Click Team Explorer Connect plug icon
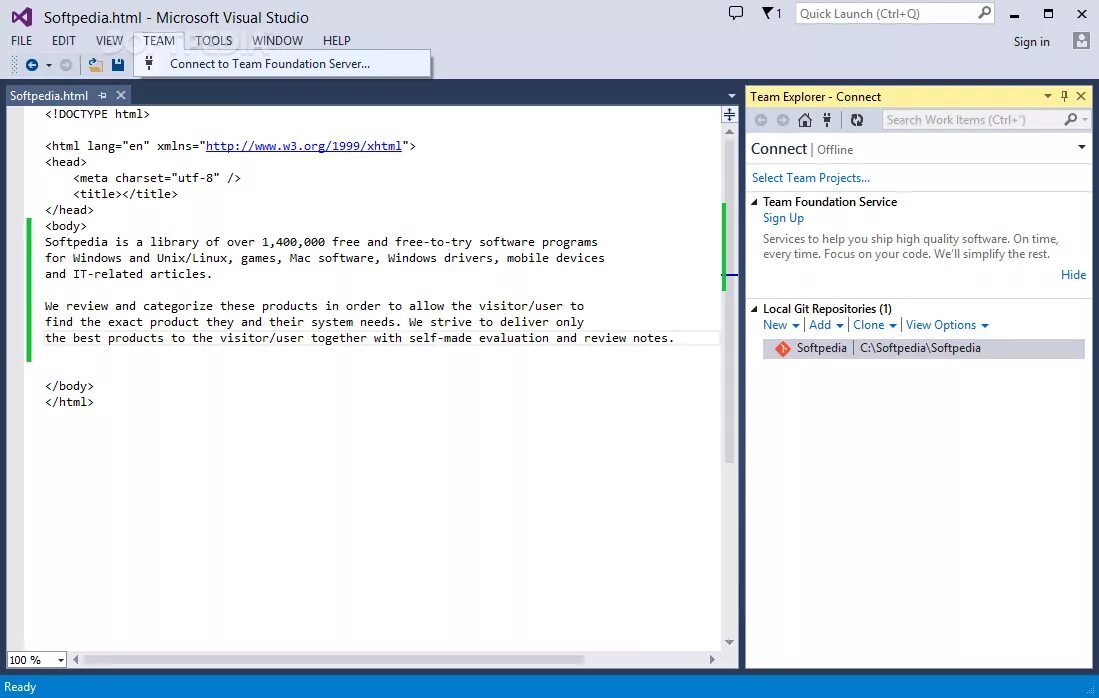Viewport: 1099px width, 698px height. (827, 120)
